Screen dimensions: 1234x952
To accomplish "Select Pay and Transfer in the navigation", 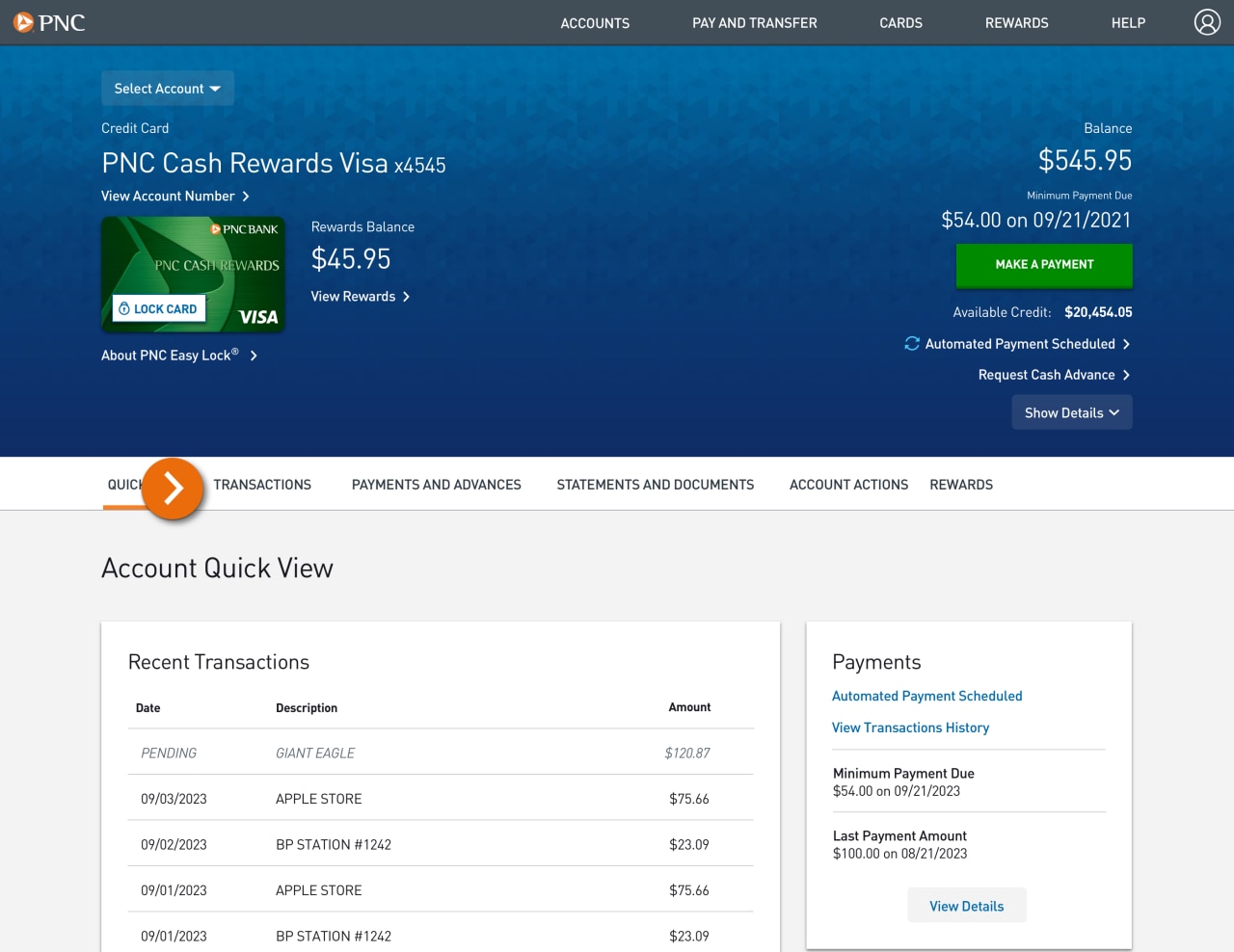I will (x=754, y=22).
